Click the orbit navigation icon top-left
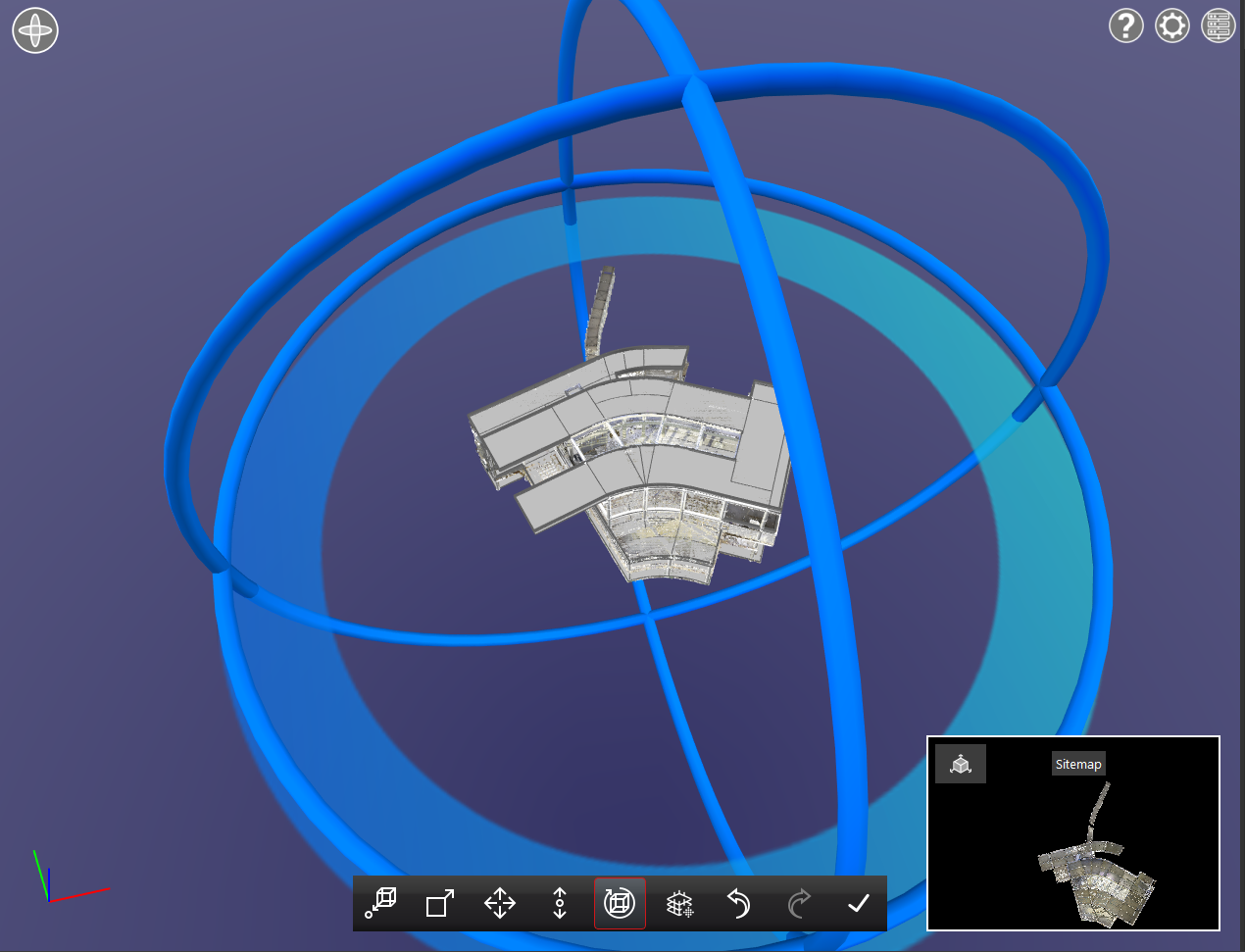This screenshot has height=952, width=1245. (x=35, y=30)
